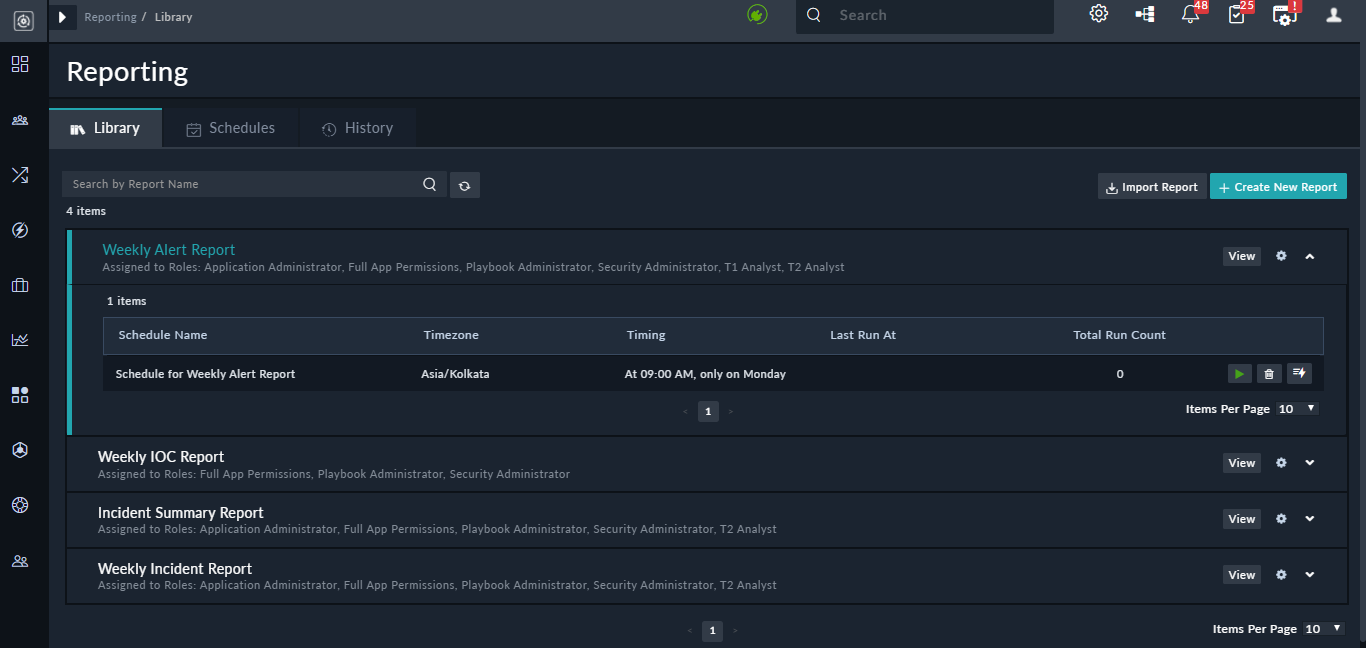Expand the Weekly IOC Report row

tap(1310, 463)
